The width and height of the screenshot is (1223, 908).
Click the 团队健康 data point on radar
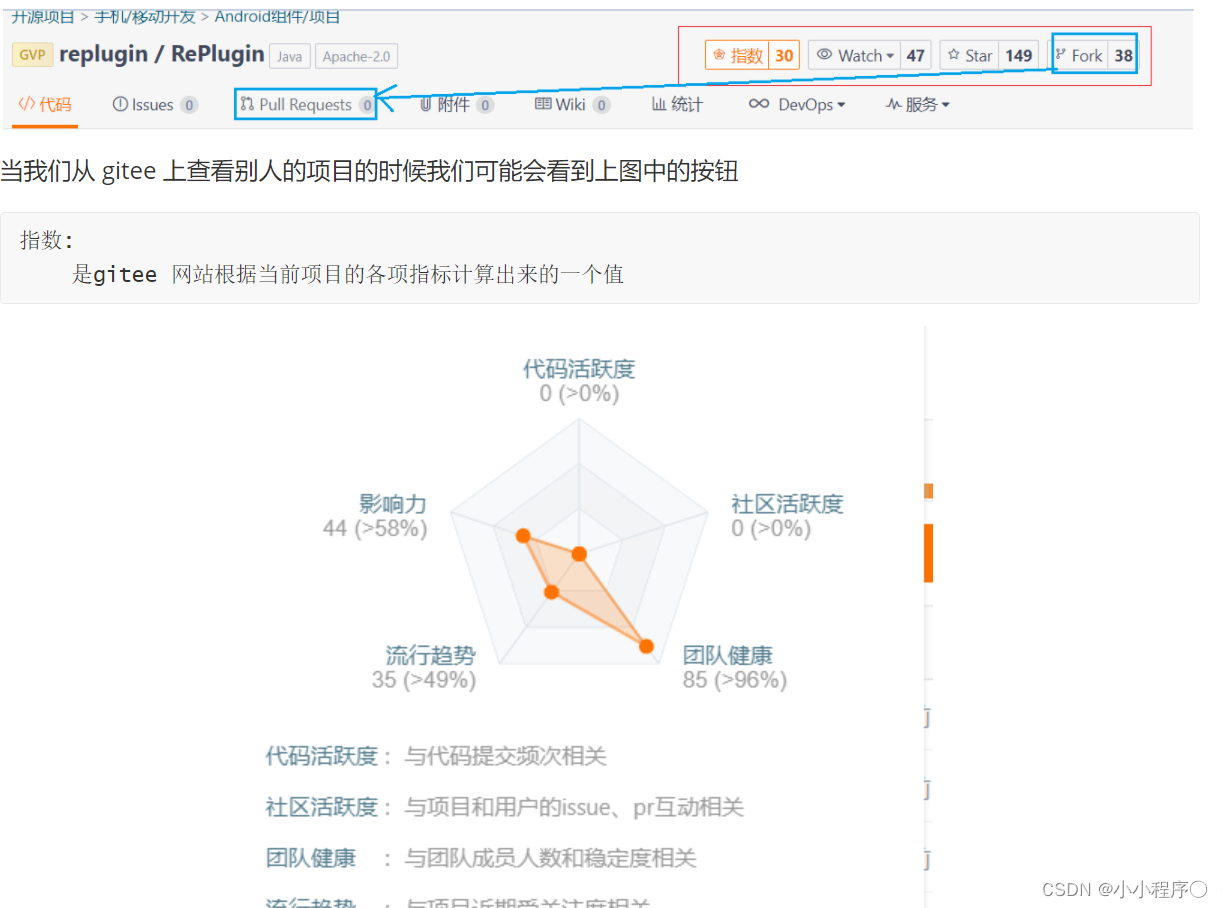click(646, 646)
